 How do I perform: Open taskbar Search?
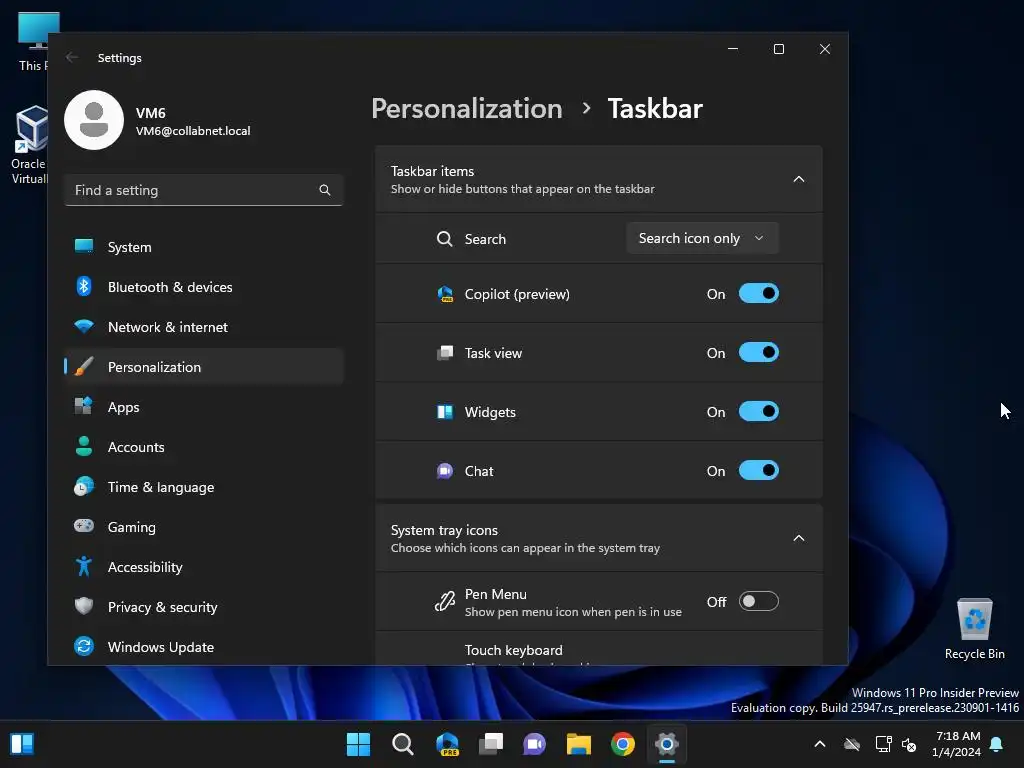(x=402, y=744)
